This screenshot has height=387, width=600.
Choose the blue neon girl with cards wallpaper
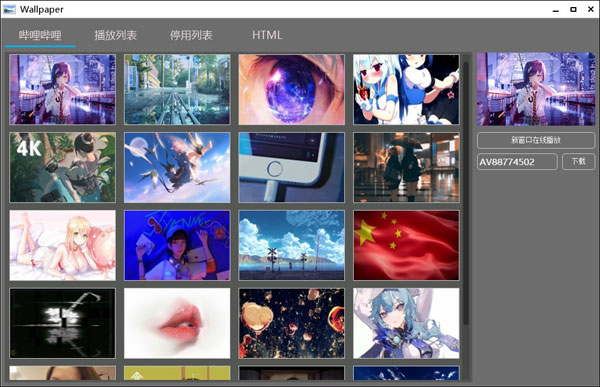tap(177, 245)
